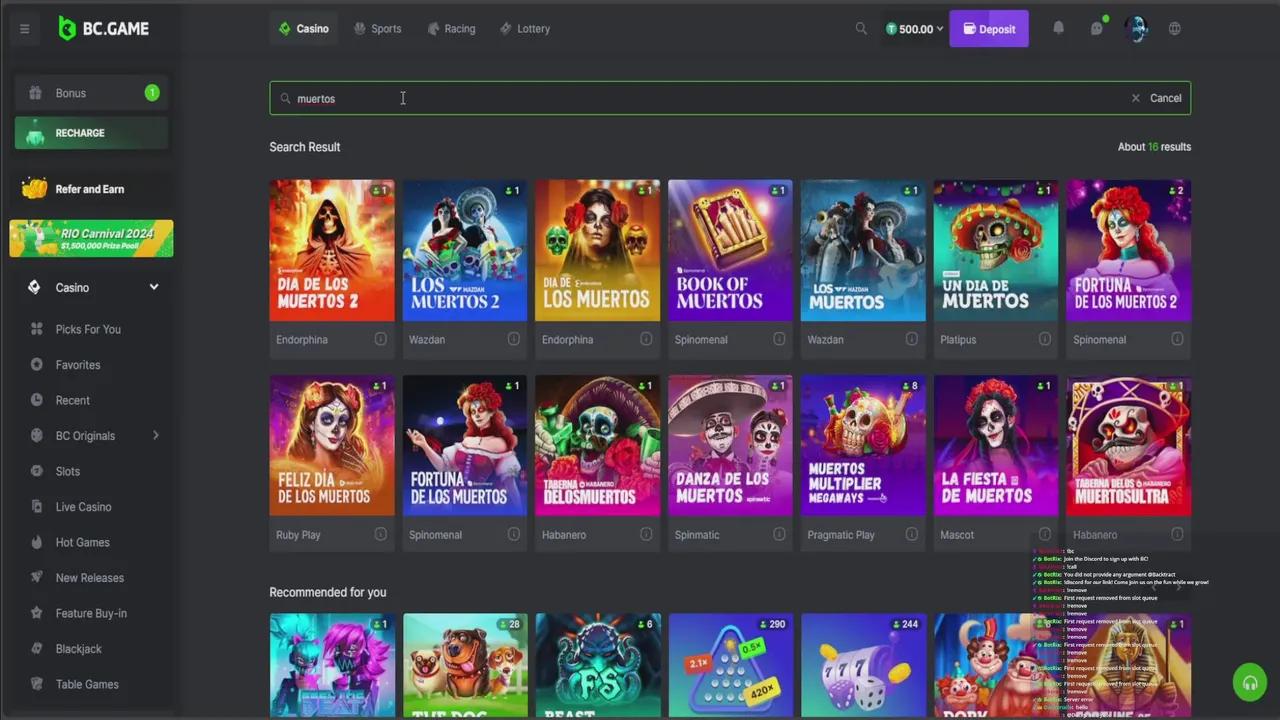Open Recent games in sidebar
Viewport: 1280px width, 720px height.
[73, 400]
